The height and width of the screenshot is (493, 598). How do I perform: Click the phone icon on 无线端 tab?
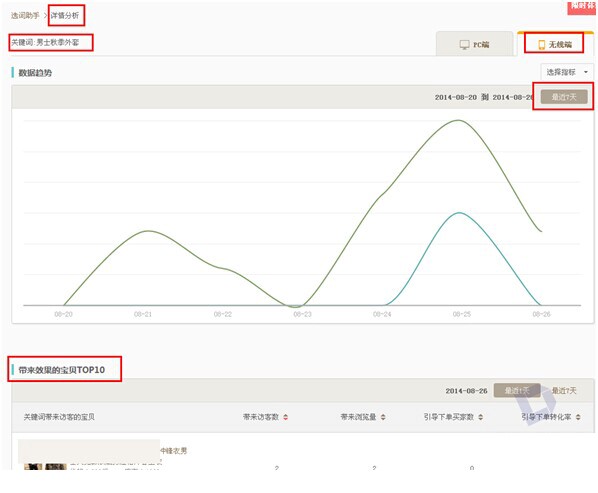click(x=542, y=45)
